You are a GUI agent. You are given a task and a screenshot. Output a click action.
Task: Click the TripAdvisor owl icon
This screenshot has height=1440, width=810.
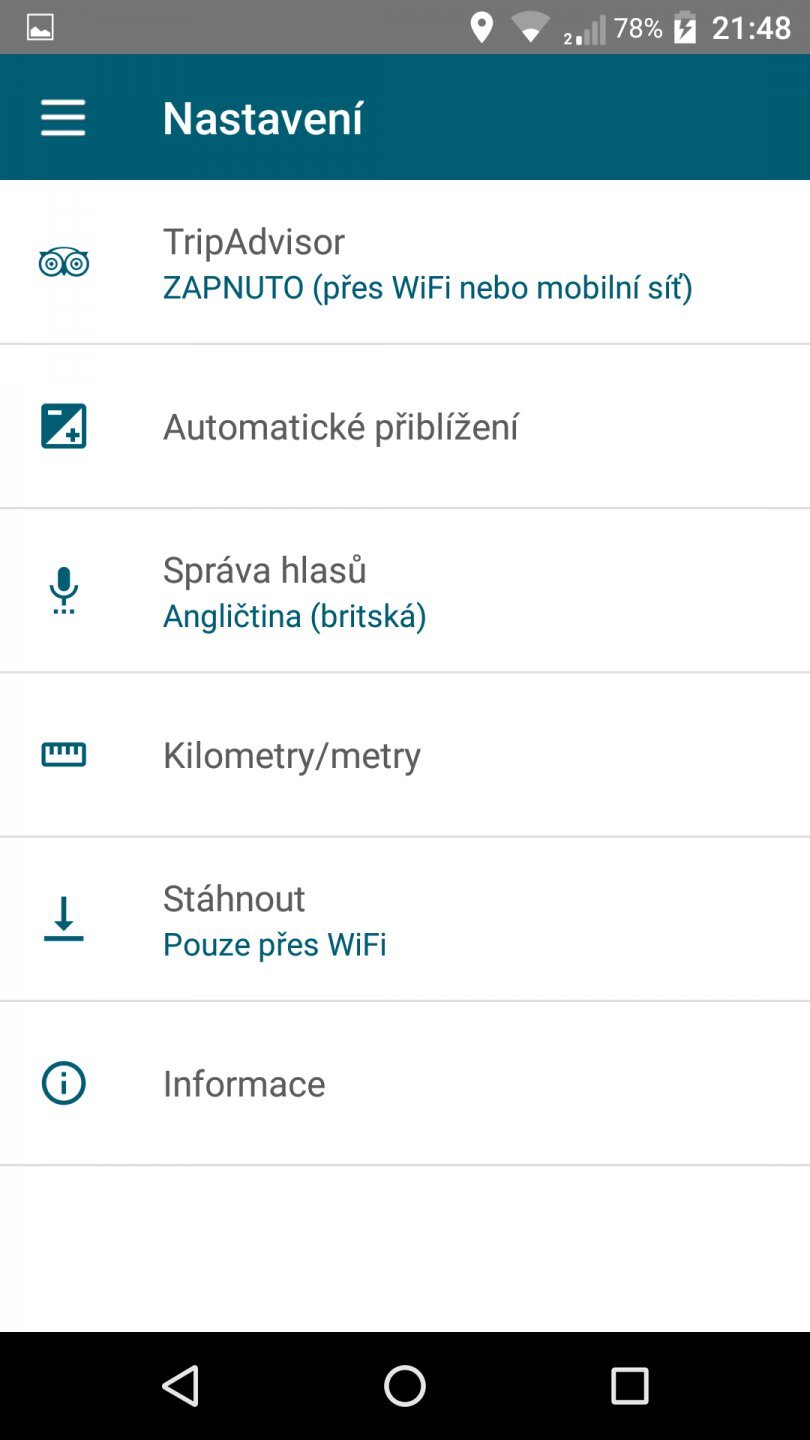tap(63, 263)
